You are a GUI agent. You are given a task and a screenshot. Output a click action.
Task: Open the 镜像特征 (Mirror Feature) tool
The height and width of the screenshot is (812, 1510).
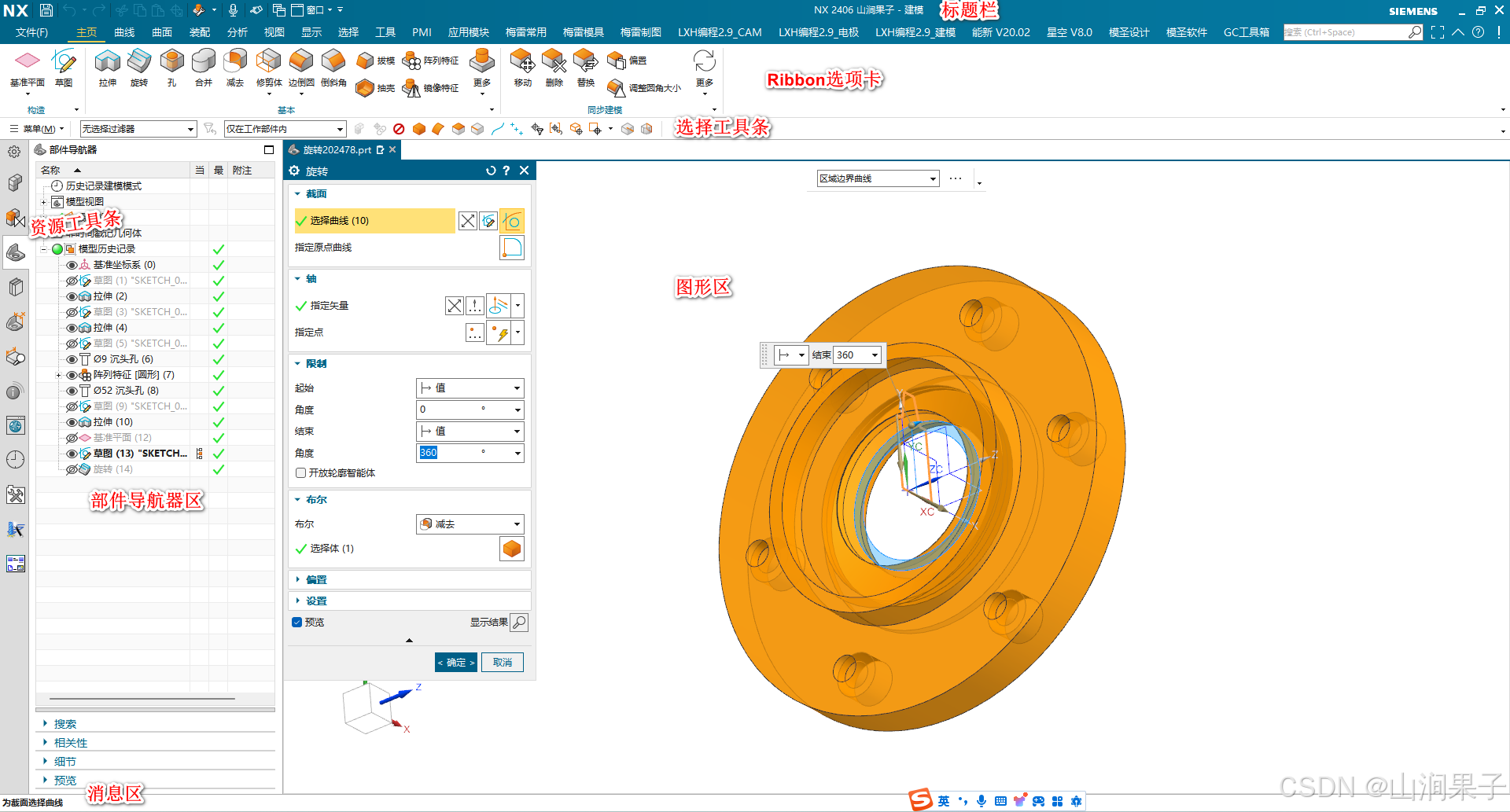pos(430,88)
